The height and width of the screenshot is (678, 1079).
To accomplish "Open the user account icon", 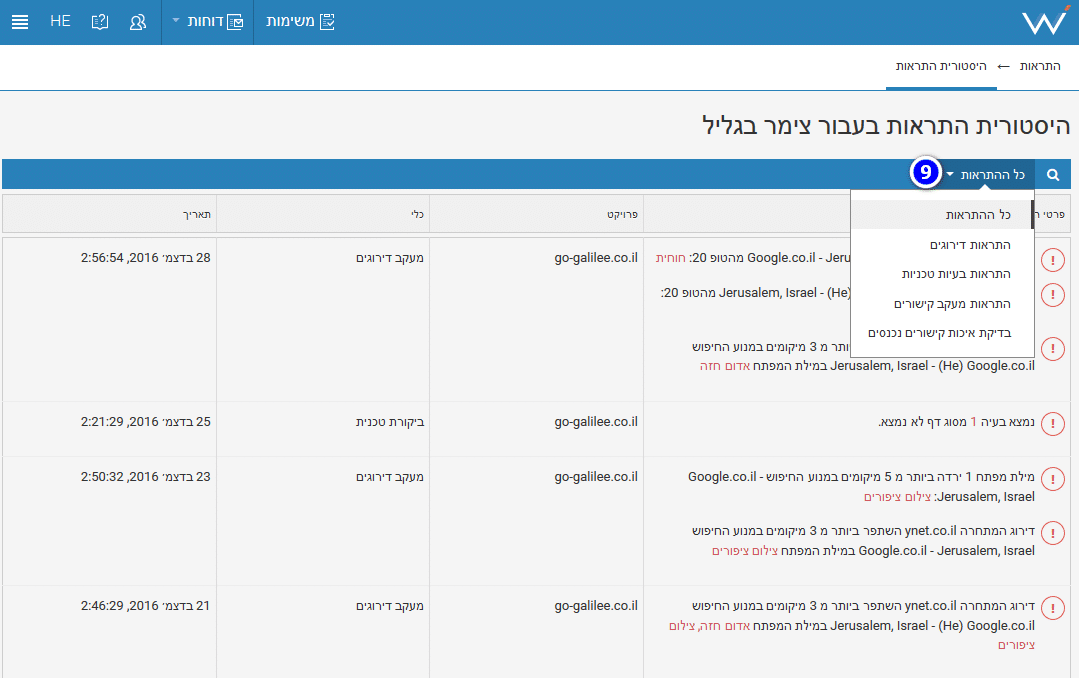I will [138, 22].
